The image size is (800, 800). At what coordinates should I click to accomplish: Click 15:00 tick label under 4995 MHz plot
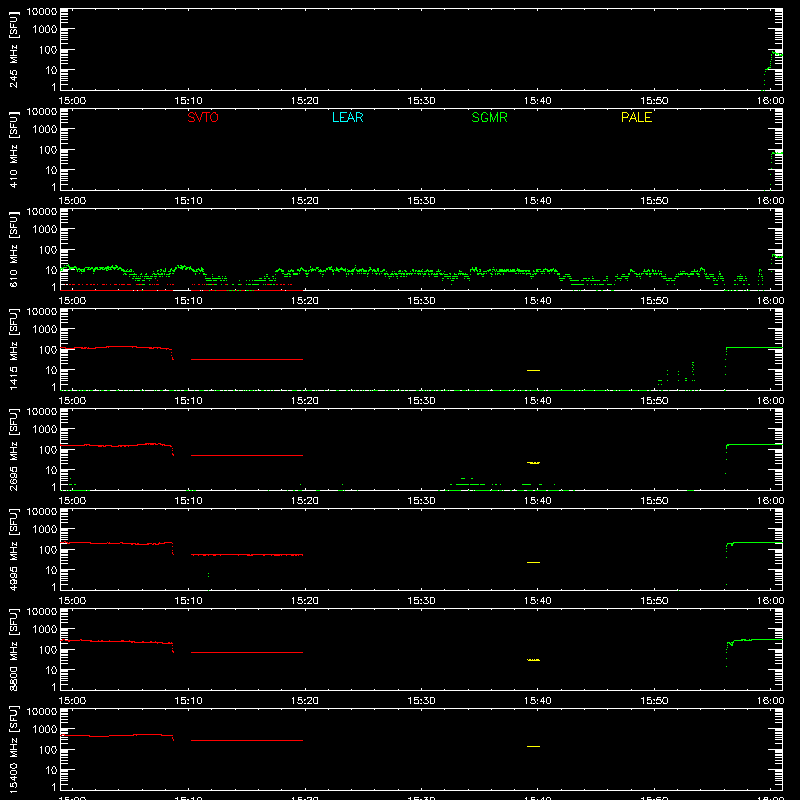[x=72, y=601]
